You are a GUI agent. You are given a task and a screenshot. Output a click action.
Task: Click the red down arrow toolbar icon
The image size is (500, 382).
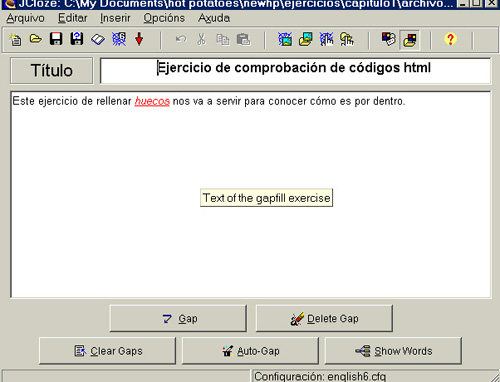[x=139, y=39]
